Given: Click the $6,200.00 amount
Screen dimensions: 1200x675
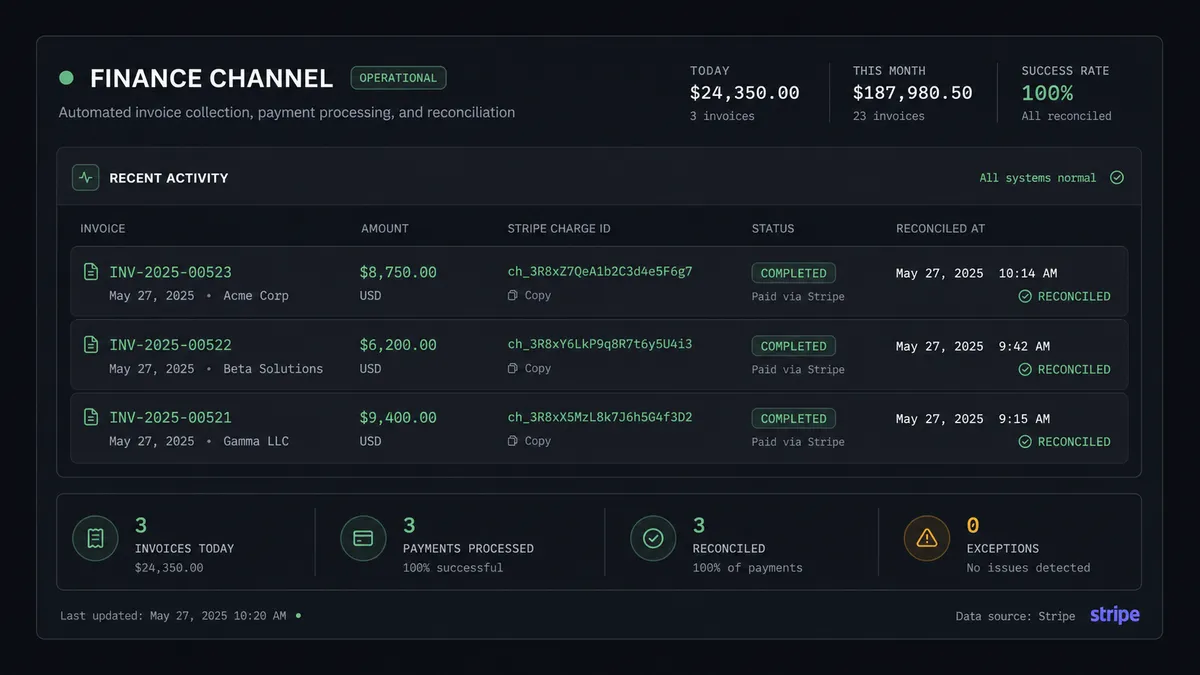Looking at the screenshot, I should pos(398,345).
